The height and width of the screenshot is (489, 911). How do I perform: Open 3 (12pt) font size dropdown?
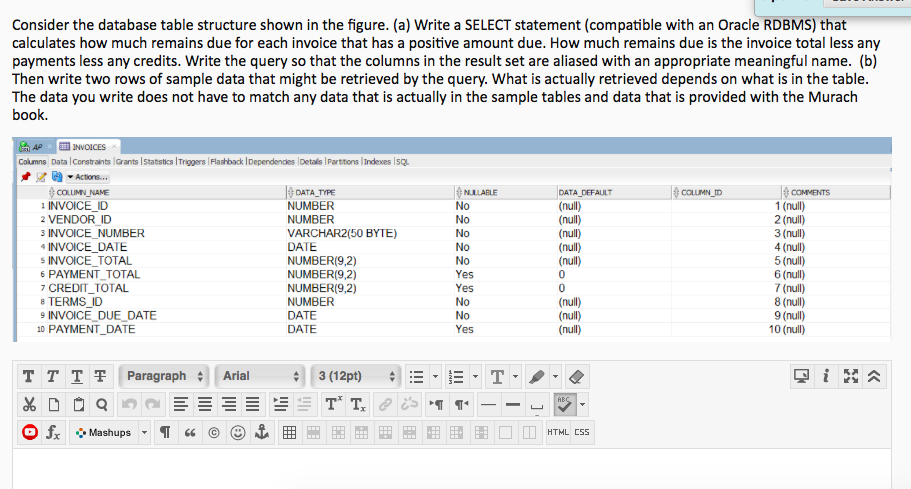pos(356,376)
